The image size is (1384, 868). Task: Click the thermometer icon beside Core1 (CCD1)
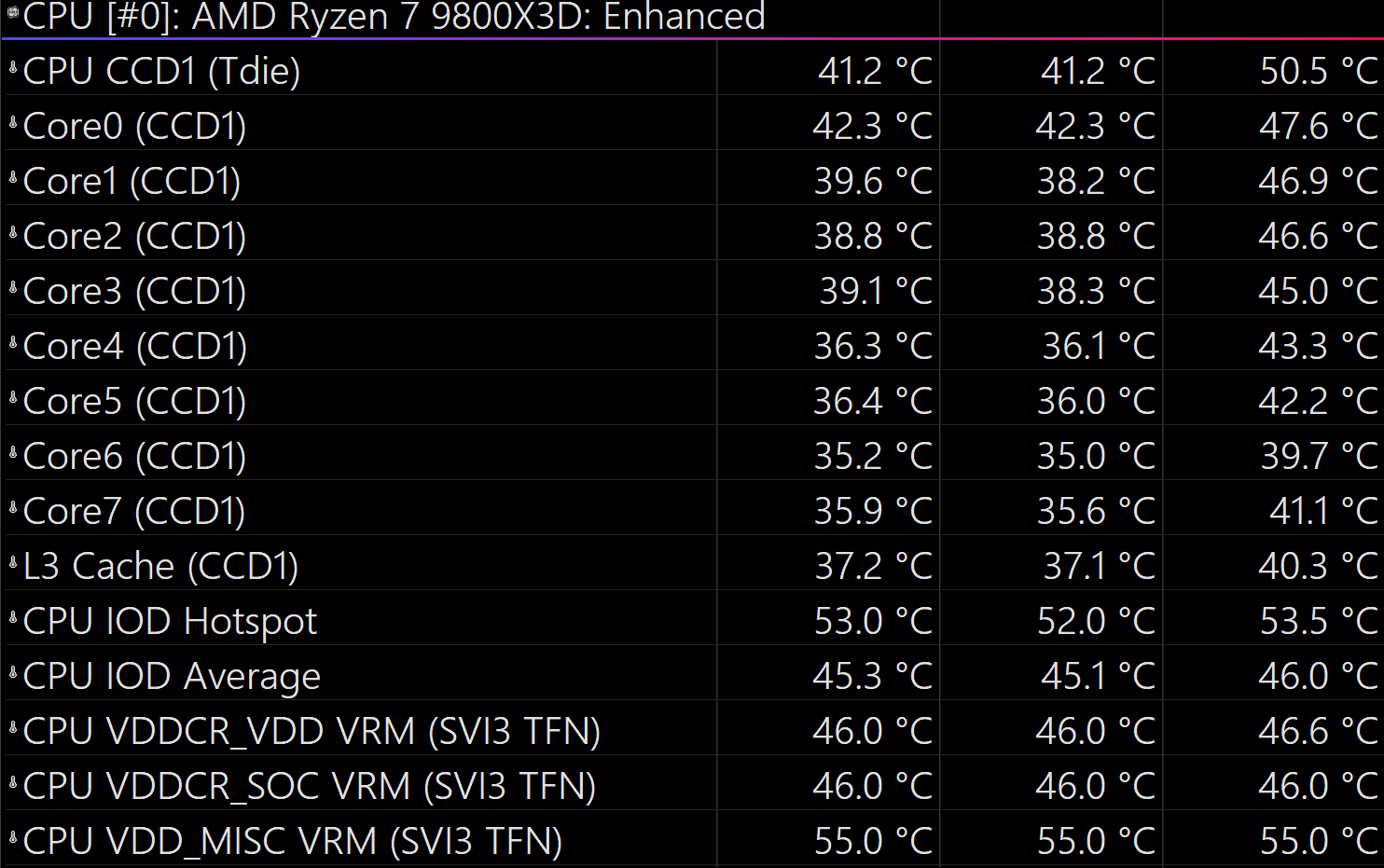pyautogui.click(x=13, y=178)
